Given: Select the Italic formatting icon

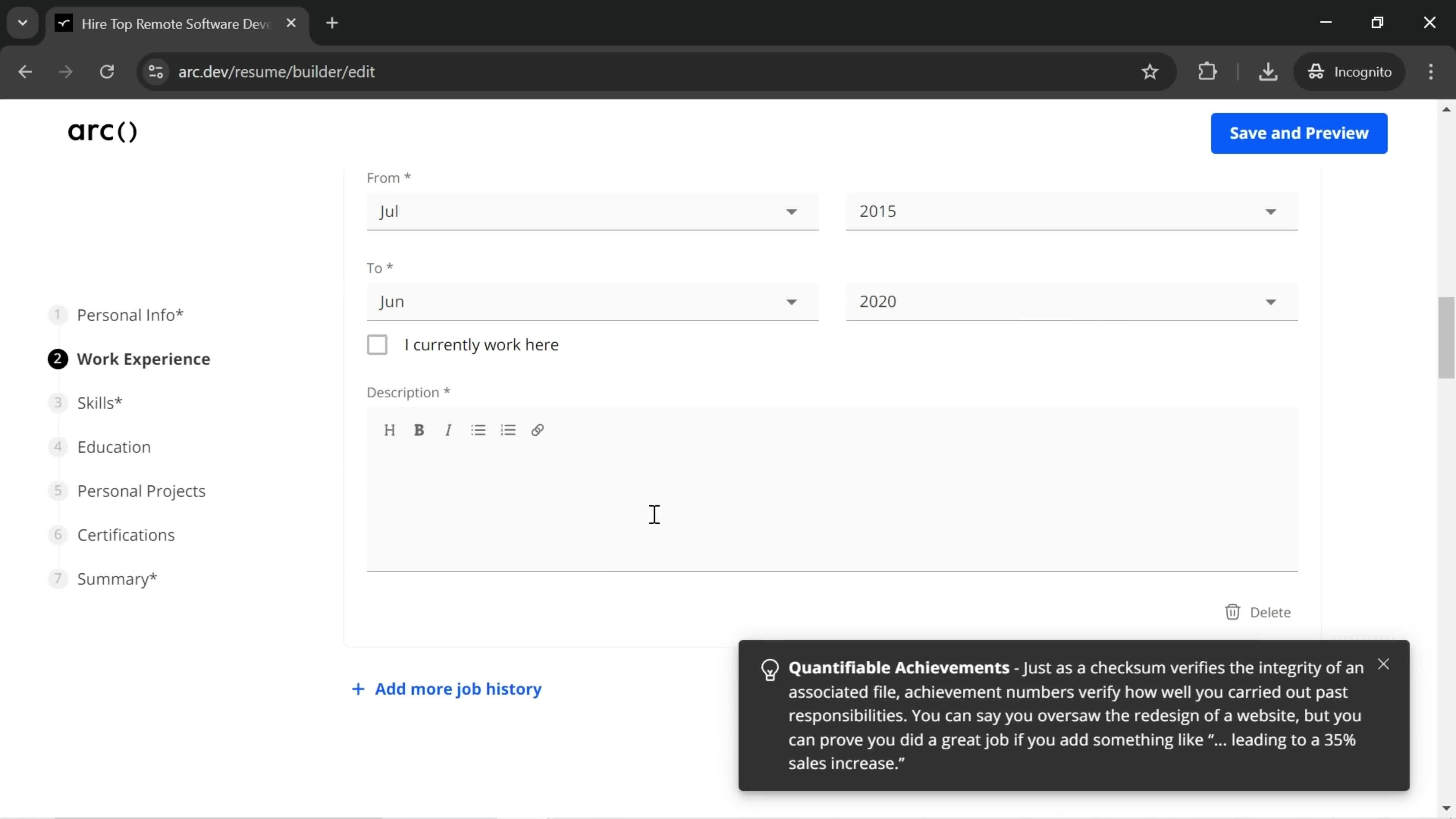Looking at the screenshot, I should point(449,430).
